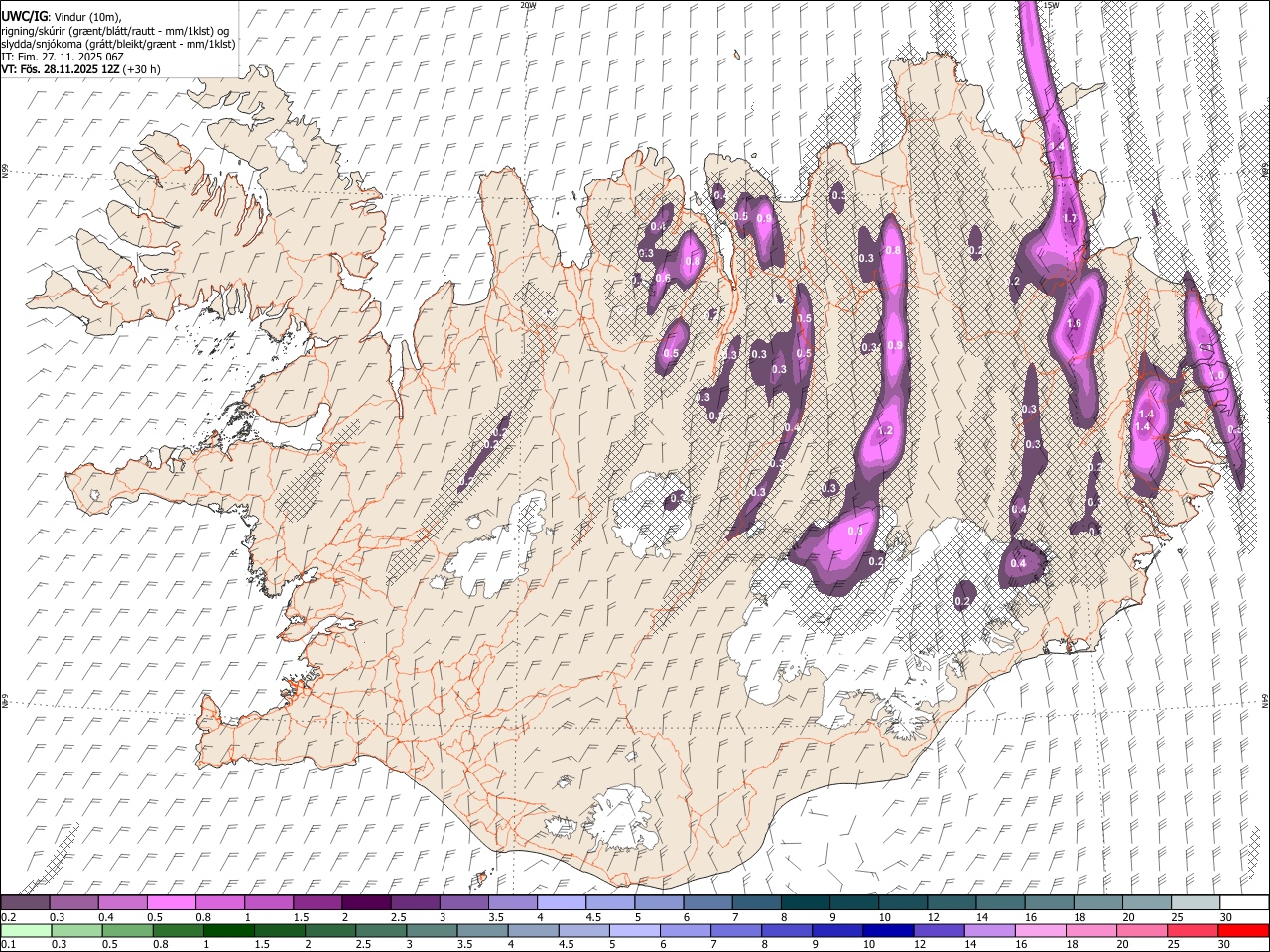Viewport: 1270px width, 952px height.
Task: Click the initial time 'IT: Fim. 27. 11. 2025 06Z'
Action: coord(63,57)
